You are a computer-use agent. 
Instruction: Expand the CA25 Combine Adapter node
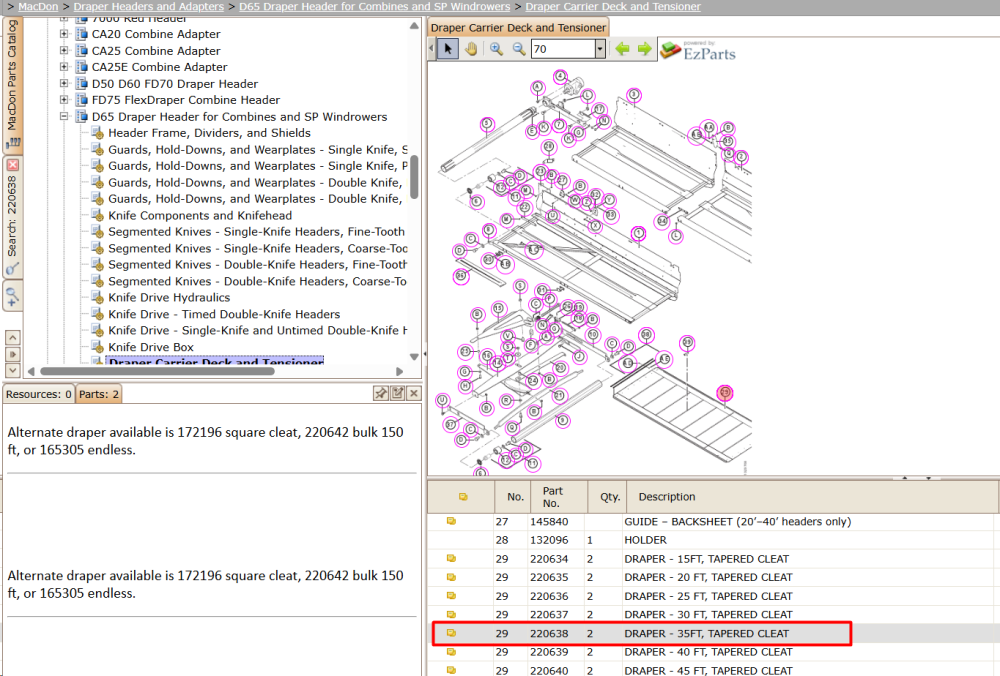click(x=64, y=50)
